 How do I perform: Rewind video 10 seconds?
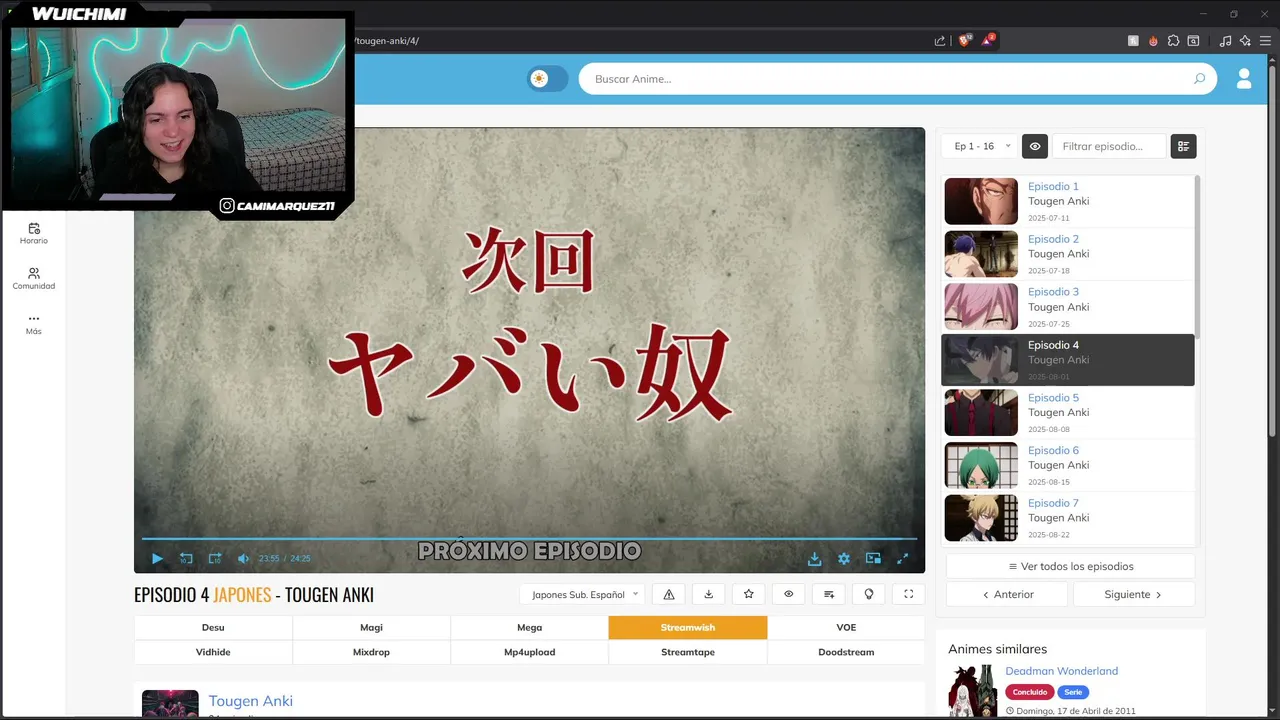pyautogui.click(x=186, y=558)
